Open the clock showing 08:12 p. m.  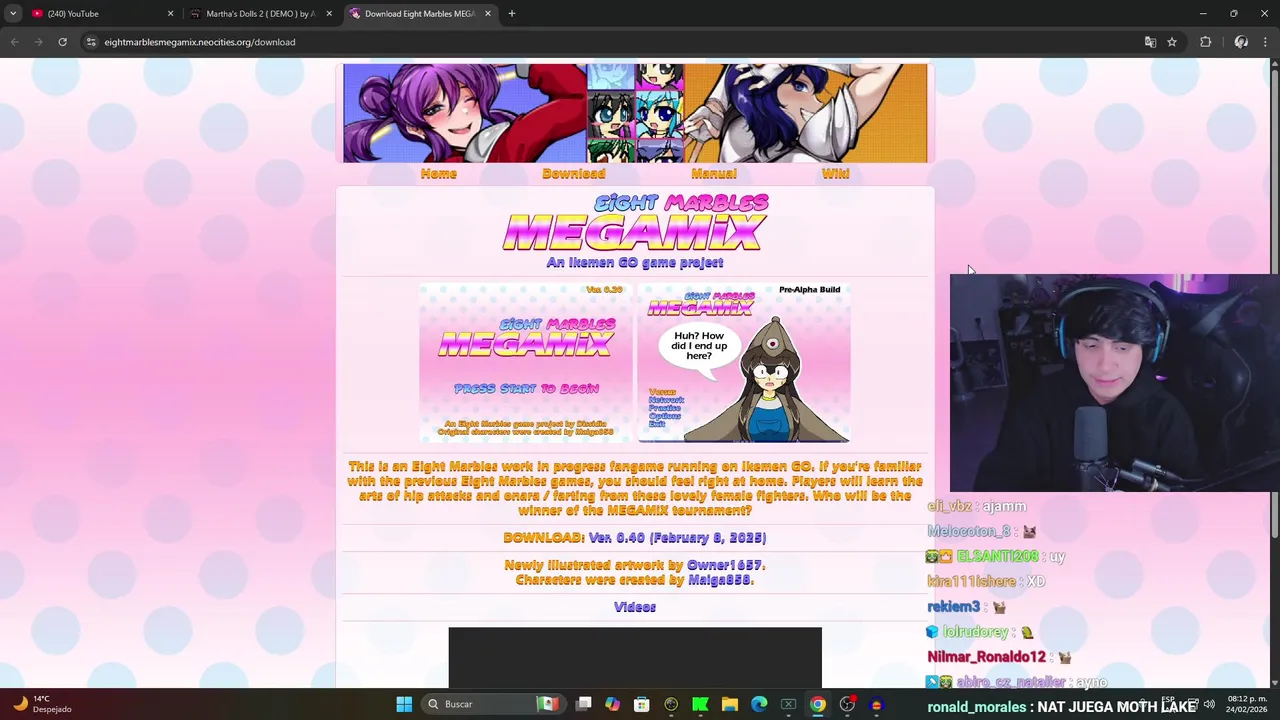(1246, 704)
